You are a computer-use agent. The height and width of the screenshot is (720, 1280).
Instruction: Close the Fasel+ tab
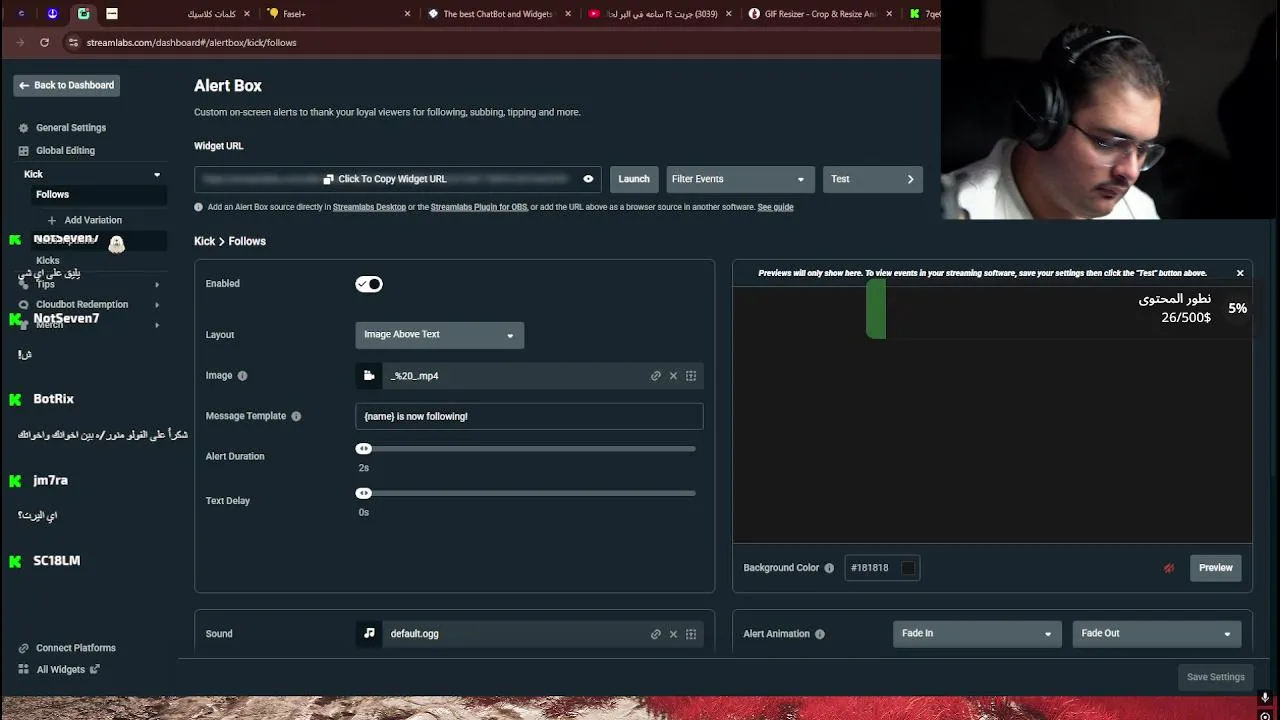point(407,14)
